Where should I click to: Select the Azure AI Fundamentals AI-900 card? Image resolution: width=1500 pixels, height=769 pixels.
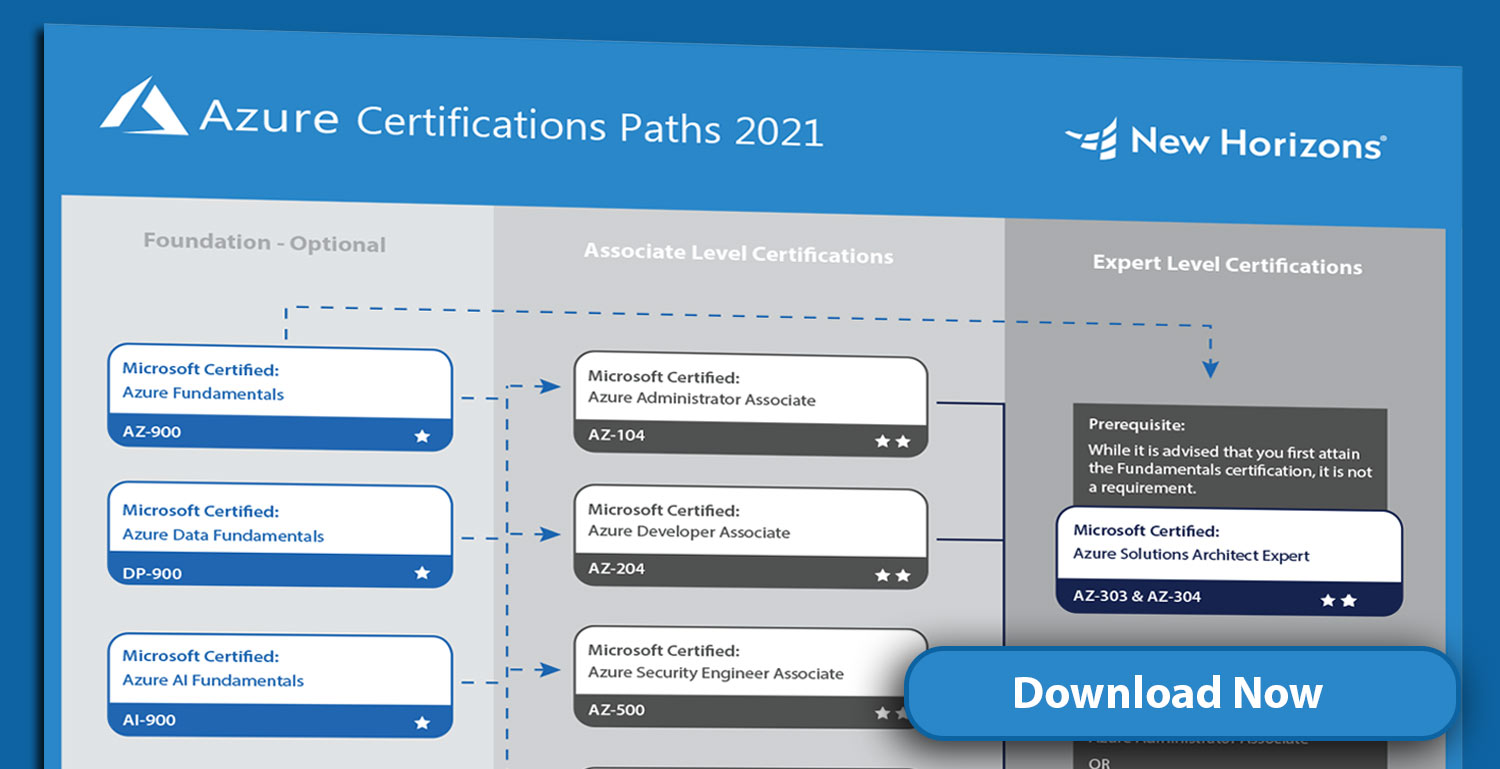(280, 684)
